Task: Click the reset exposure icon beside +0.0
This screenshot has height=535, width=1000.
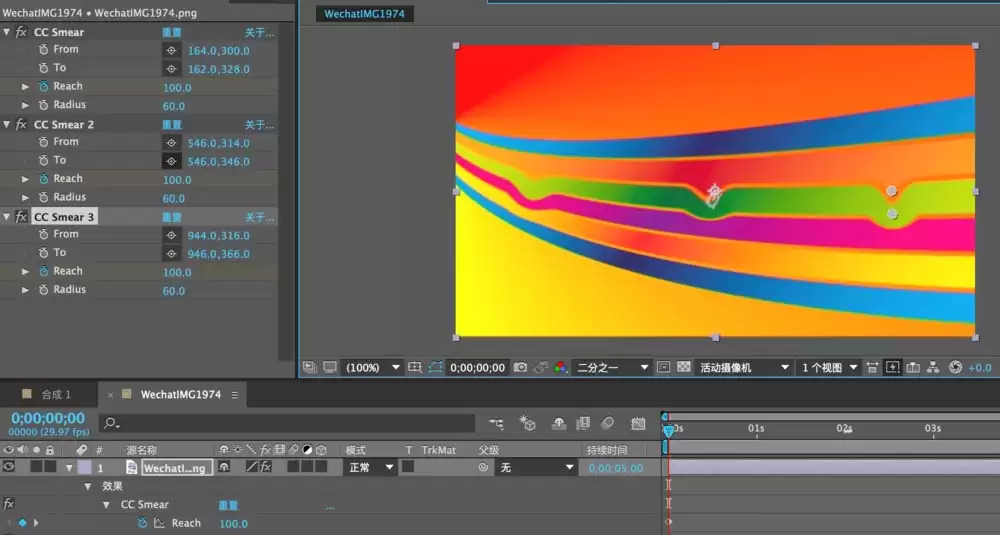Action: (955, 367)
